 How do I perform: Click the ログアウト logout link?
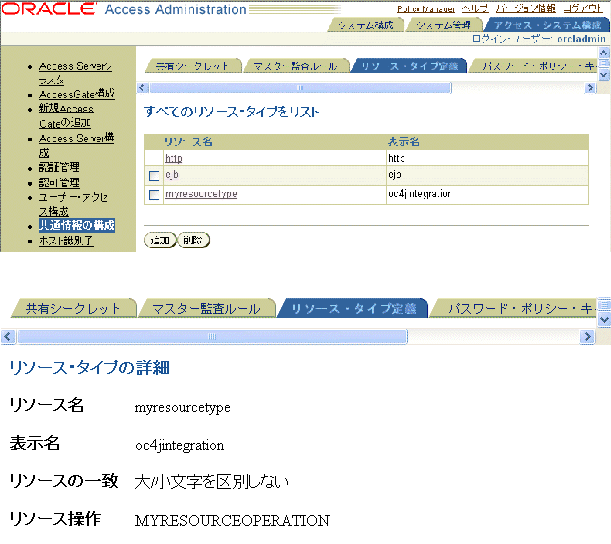click(x=583, y=9)
